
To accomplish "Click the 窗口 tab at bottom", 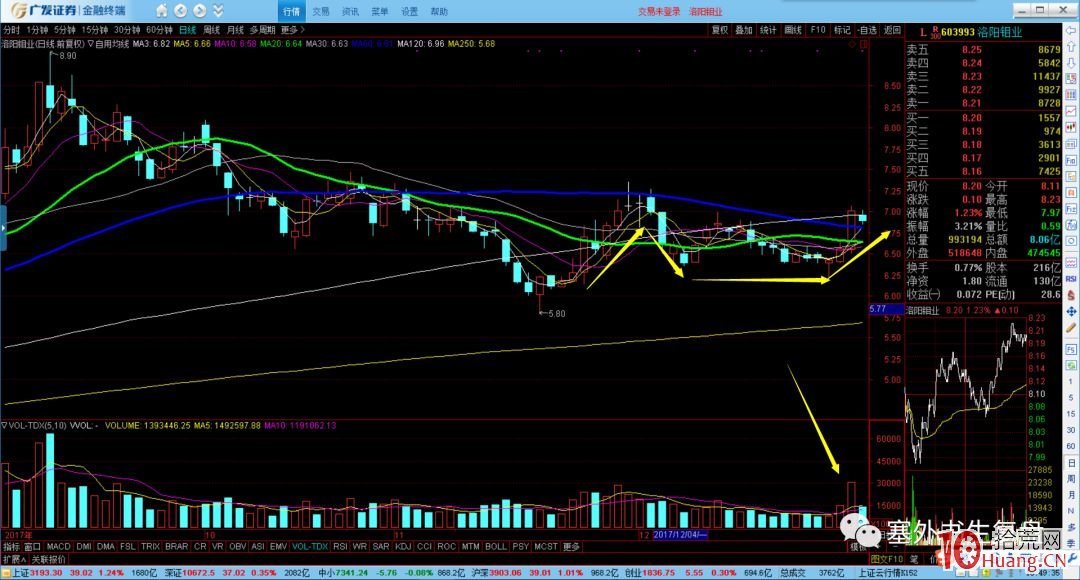I will click(32, 546).
